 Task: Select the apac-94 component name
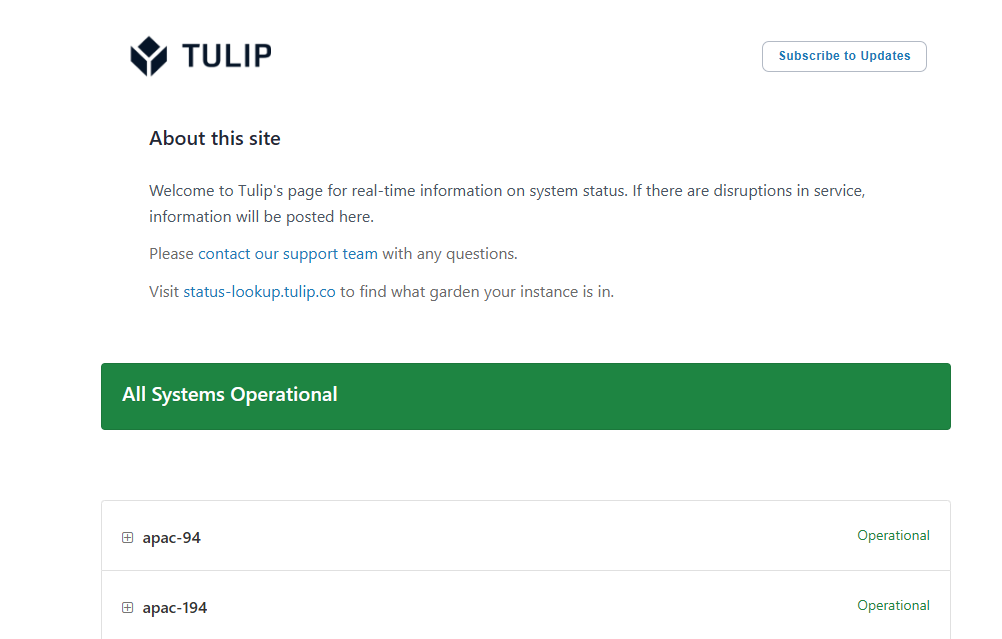pos(171,537)
